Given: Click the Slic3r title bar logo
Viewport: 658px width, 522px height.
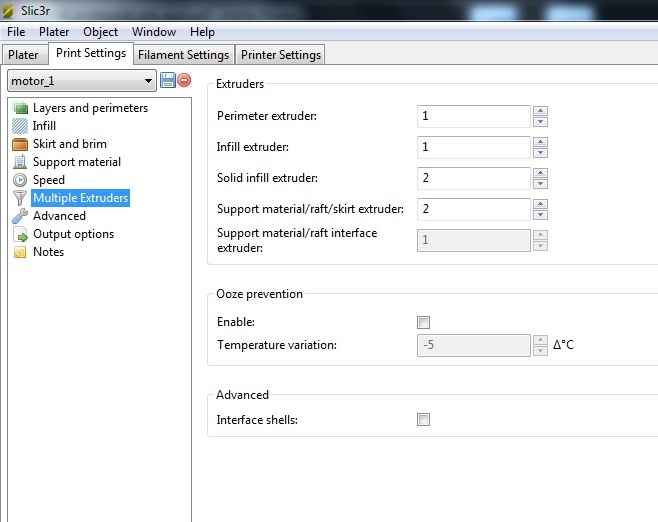Looking at the screenshot, I should tap(8, 10).
